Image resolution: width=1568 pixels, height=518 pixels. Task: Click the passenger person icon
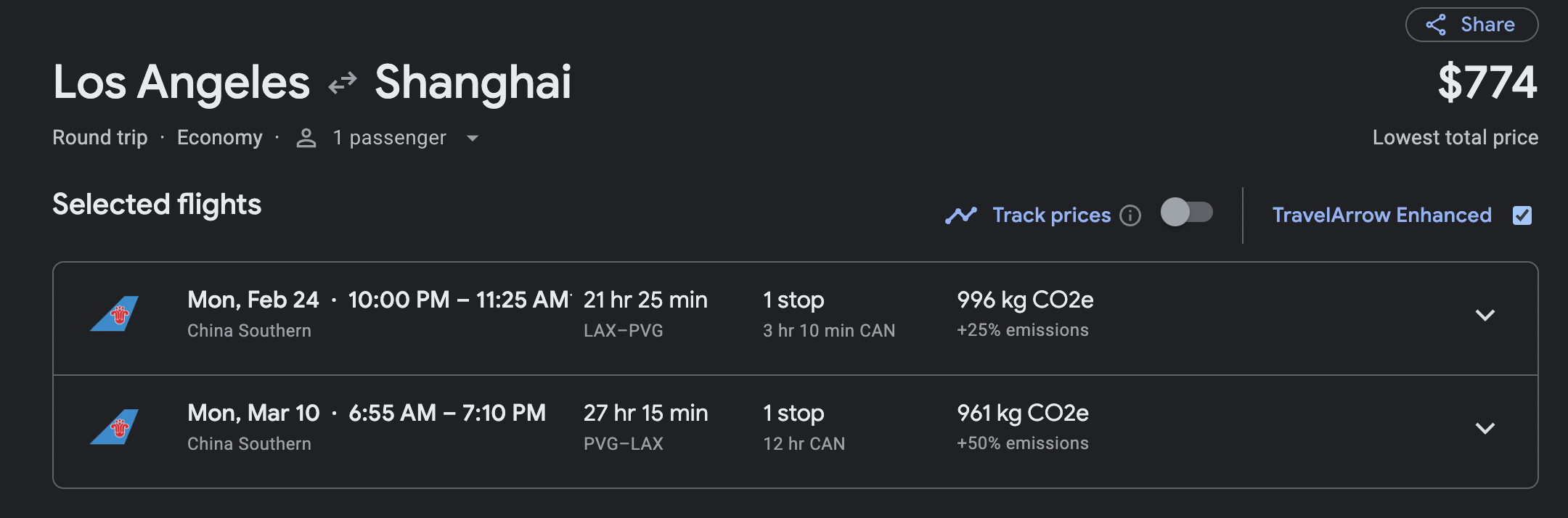306,138
